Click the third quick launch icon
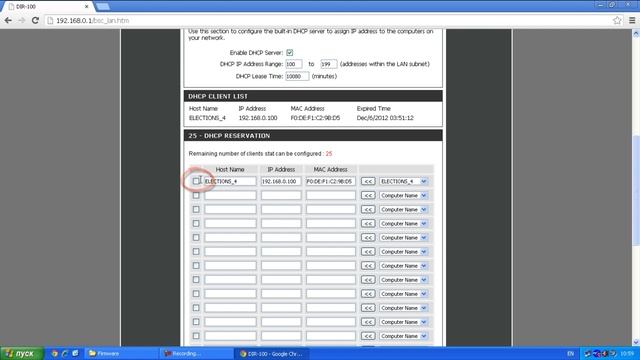The image size is (640, 360). coord(75,353)
